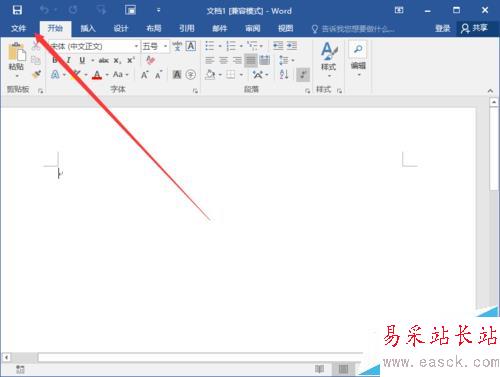Screen dimensions: 500x377
Task: Toggle character shading A icon
Action: 177,74
